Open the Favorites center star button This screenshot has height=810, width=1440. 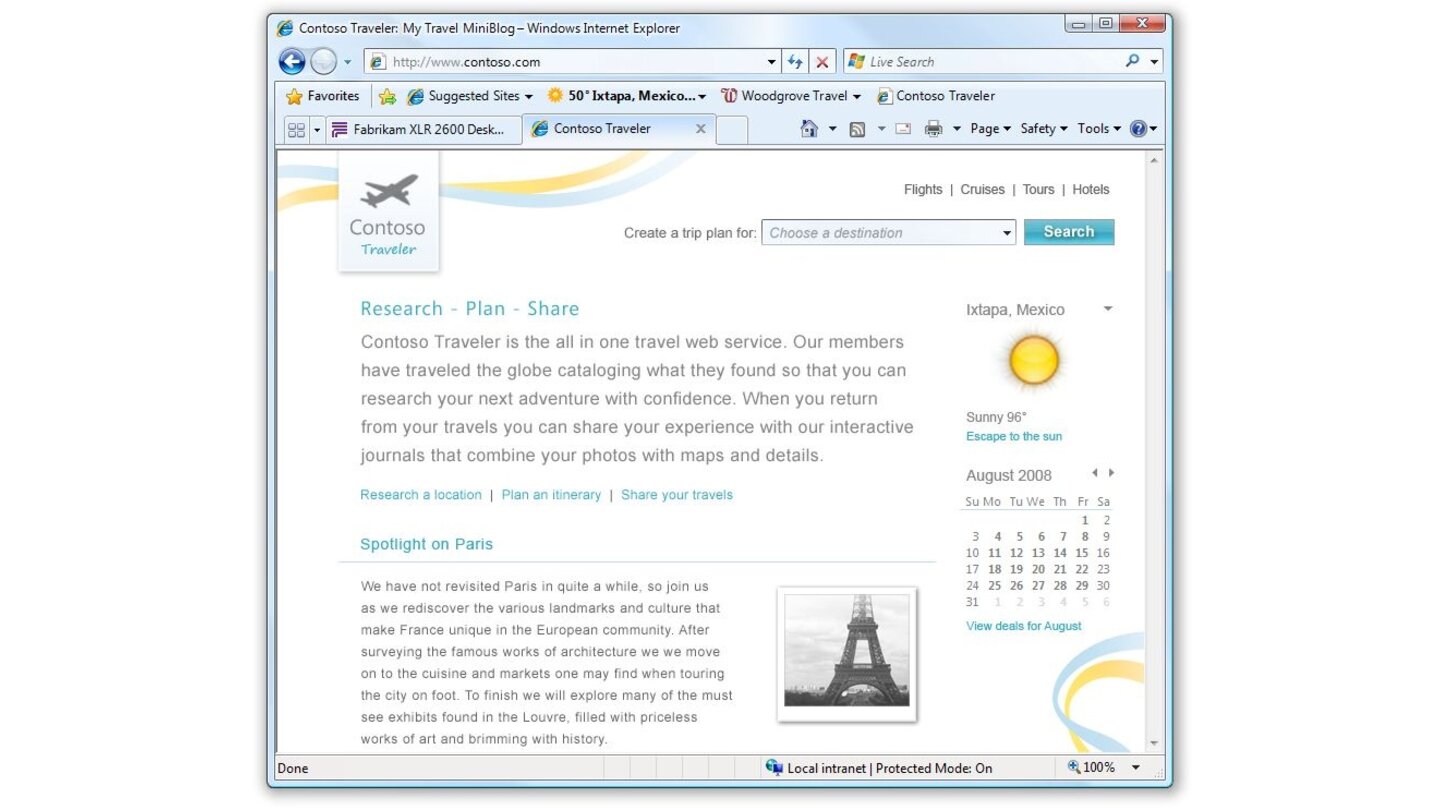click(322, 96)
